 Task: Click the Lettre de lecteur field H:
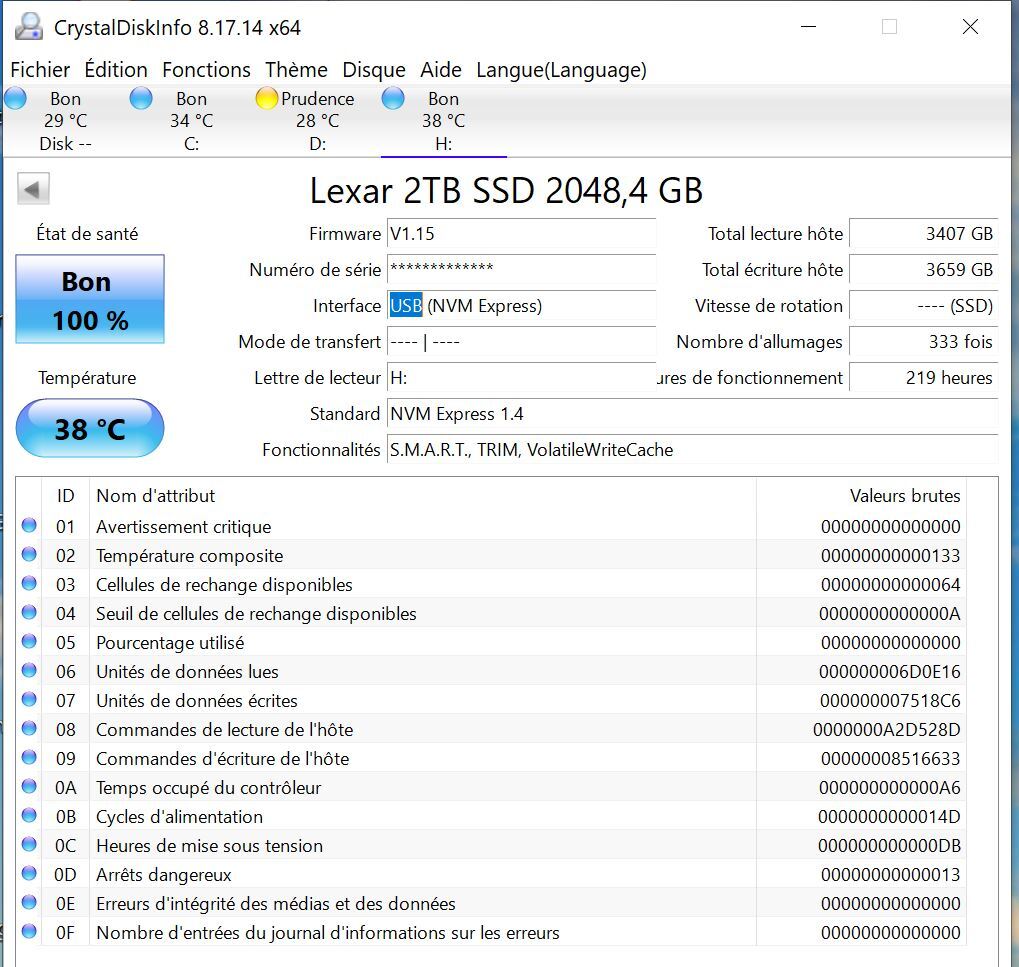coord(521,378)
